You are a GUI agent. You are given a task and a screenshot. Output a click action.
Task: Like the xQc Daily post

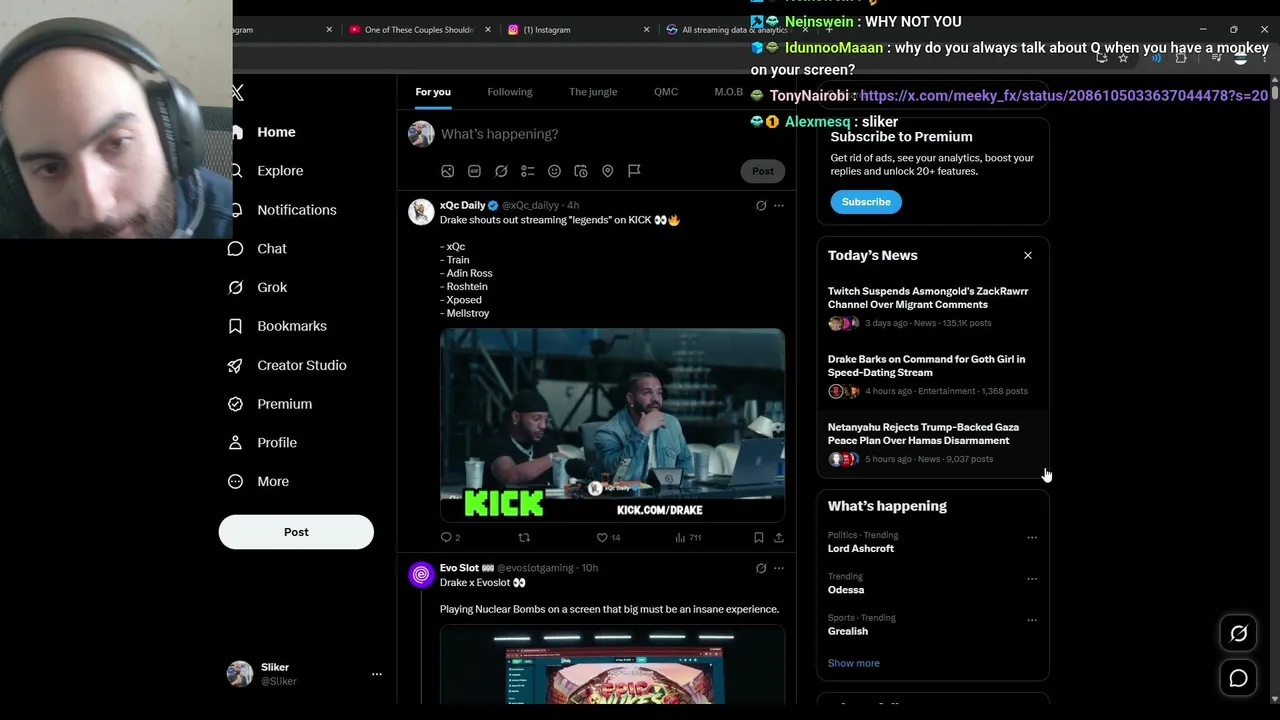[x=602, y=538]
